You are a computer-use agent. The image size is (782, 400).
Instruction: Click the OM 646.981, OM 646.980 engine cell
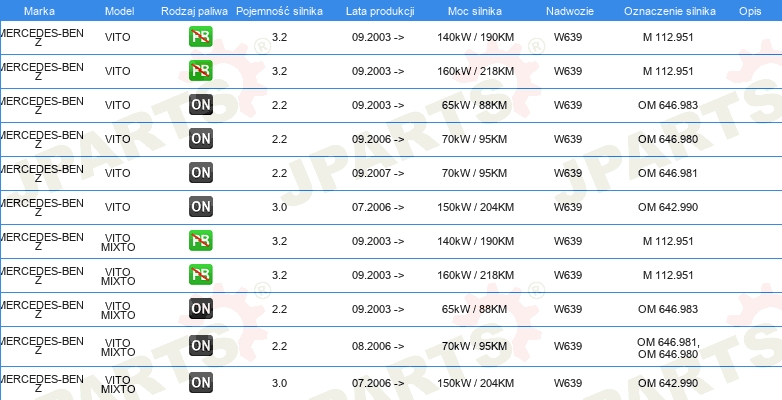pos(668,349)
